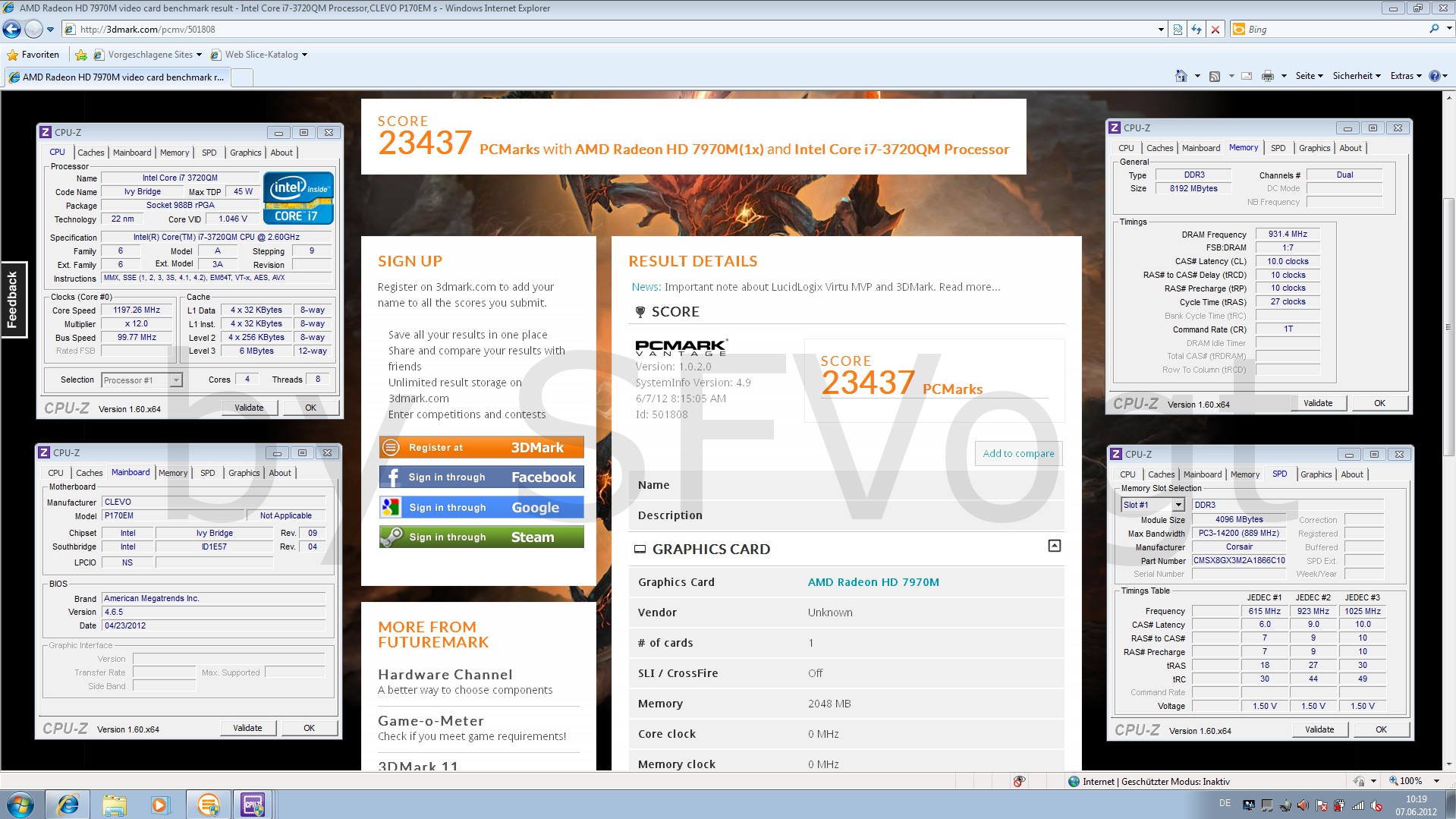
Task: Click the power plug icon in system tray
Action: pyautogui.click(x=1339, y=805)
